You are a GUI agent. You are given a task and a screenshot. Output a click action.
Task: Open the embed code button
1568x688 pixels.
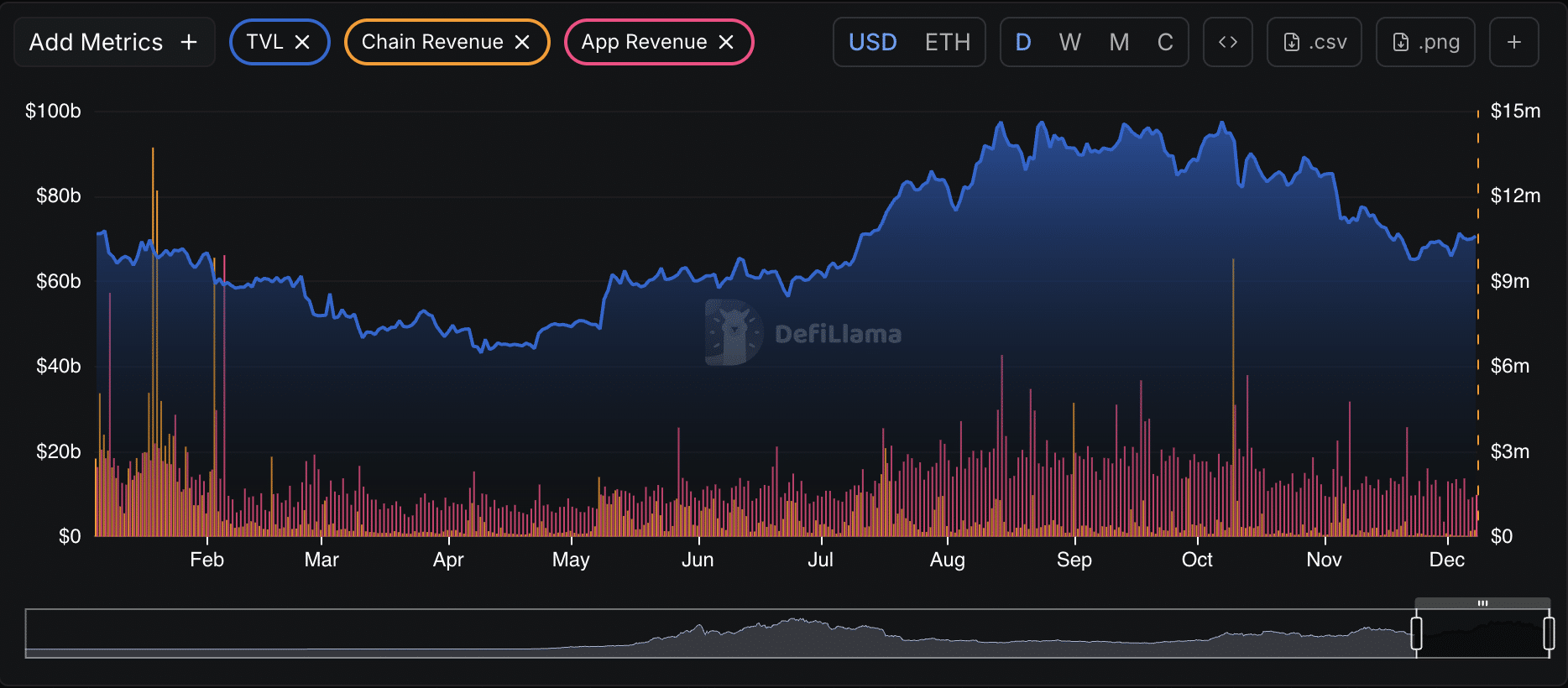(1227, 42)
